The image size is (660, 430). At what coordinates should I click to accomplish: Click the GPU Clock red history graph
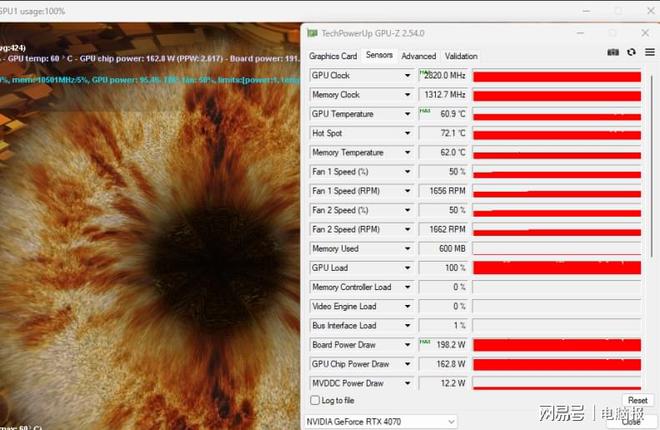[557, 76]
